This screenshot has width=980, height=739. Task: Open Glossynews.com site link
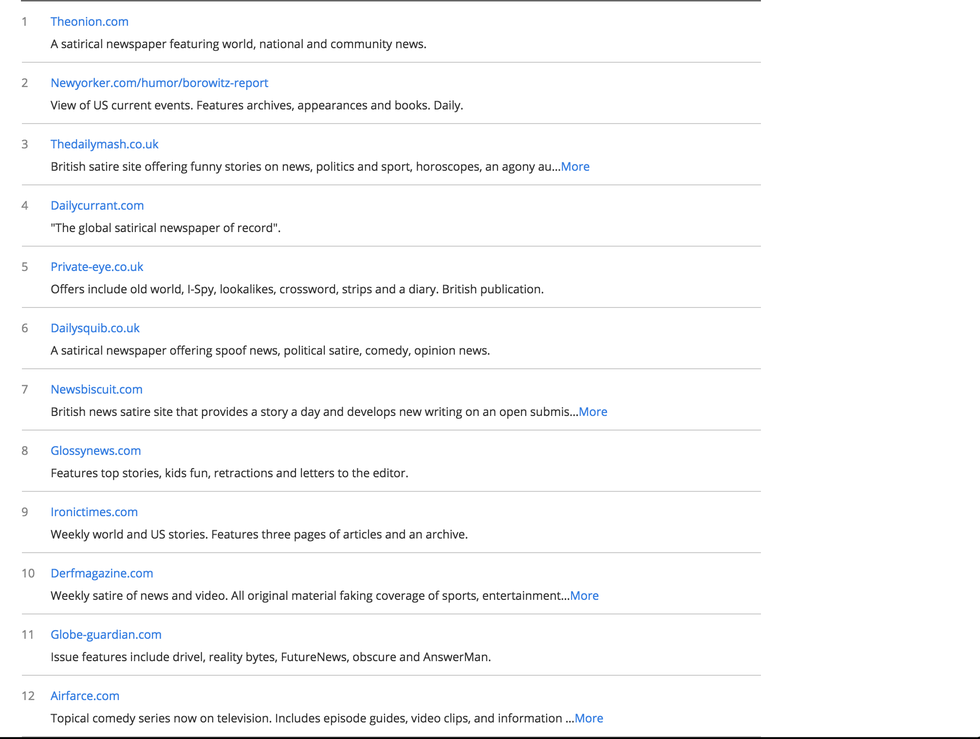pos(96,451)
